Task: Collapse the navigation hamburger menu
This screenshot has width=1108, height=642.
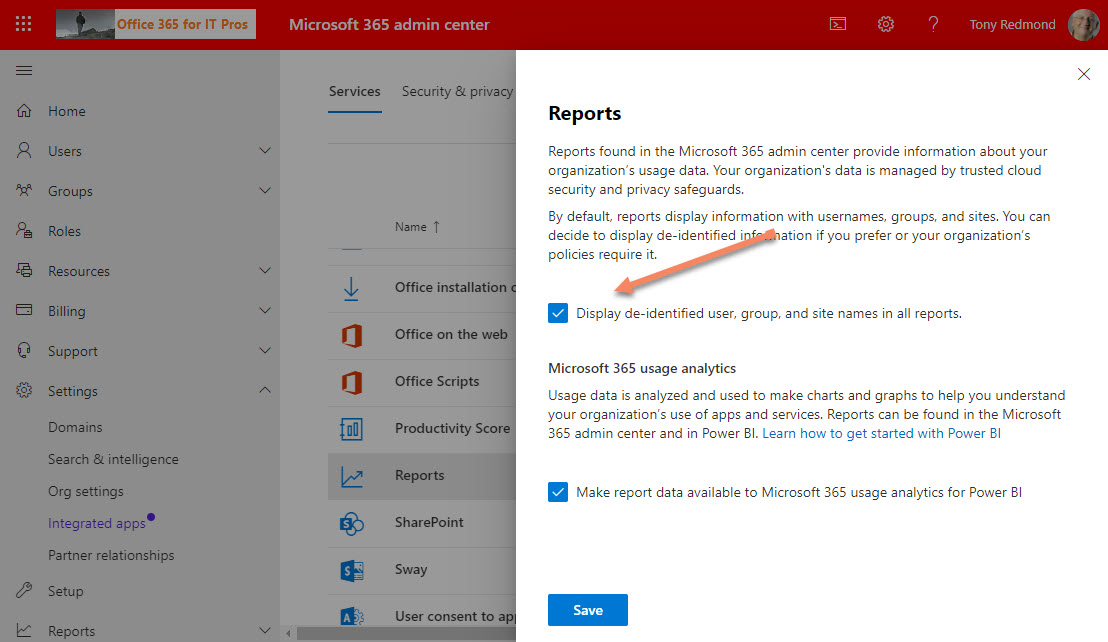Action: pyautogui.click(x=24, y=70)
